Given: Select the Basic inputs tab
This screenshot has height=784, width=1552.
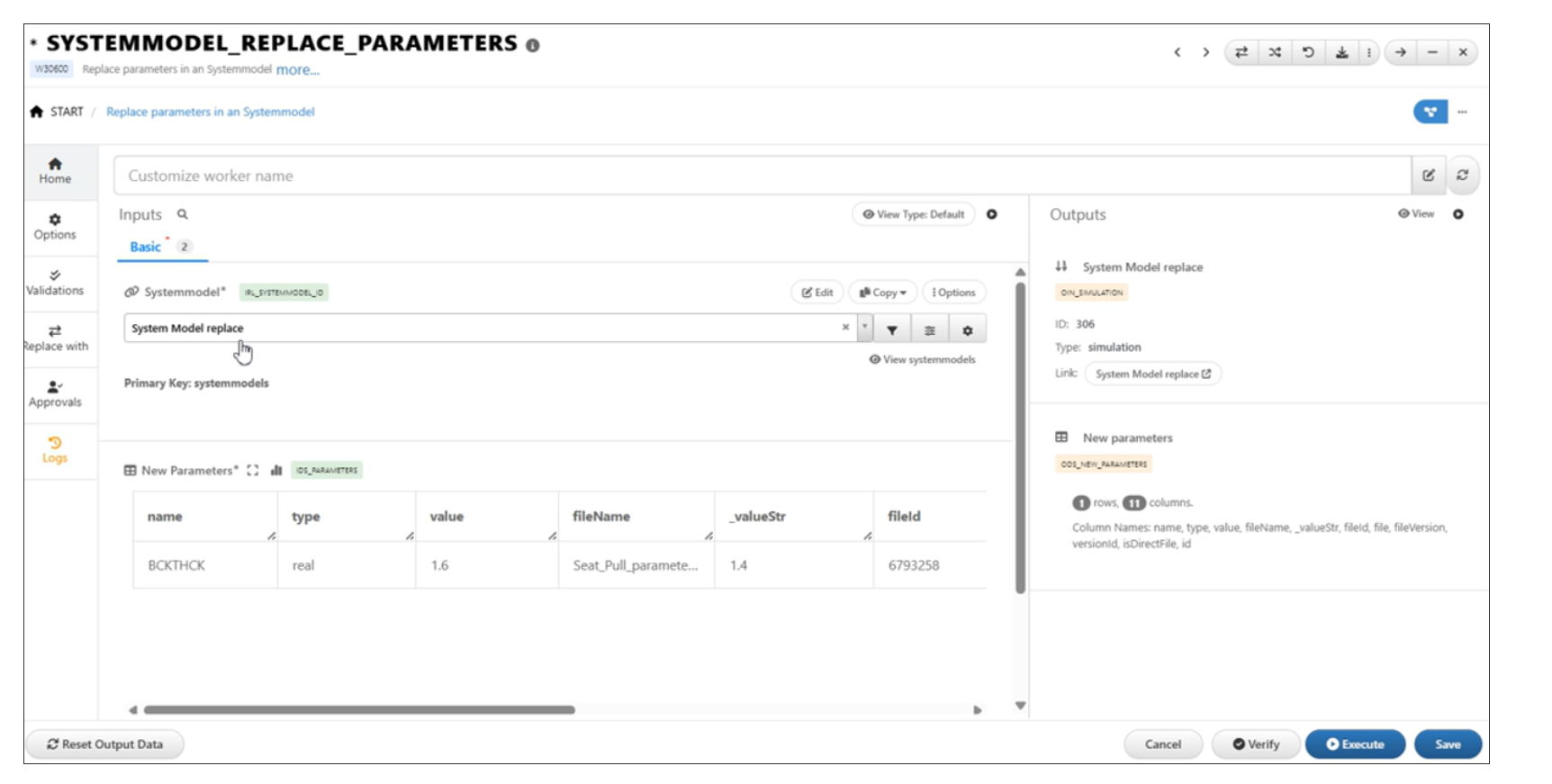Looking at the screenshot, I should [x=145, y=247].
